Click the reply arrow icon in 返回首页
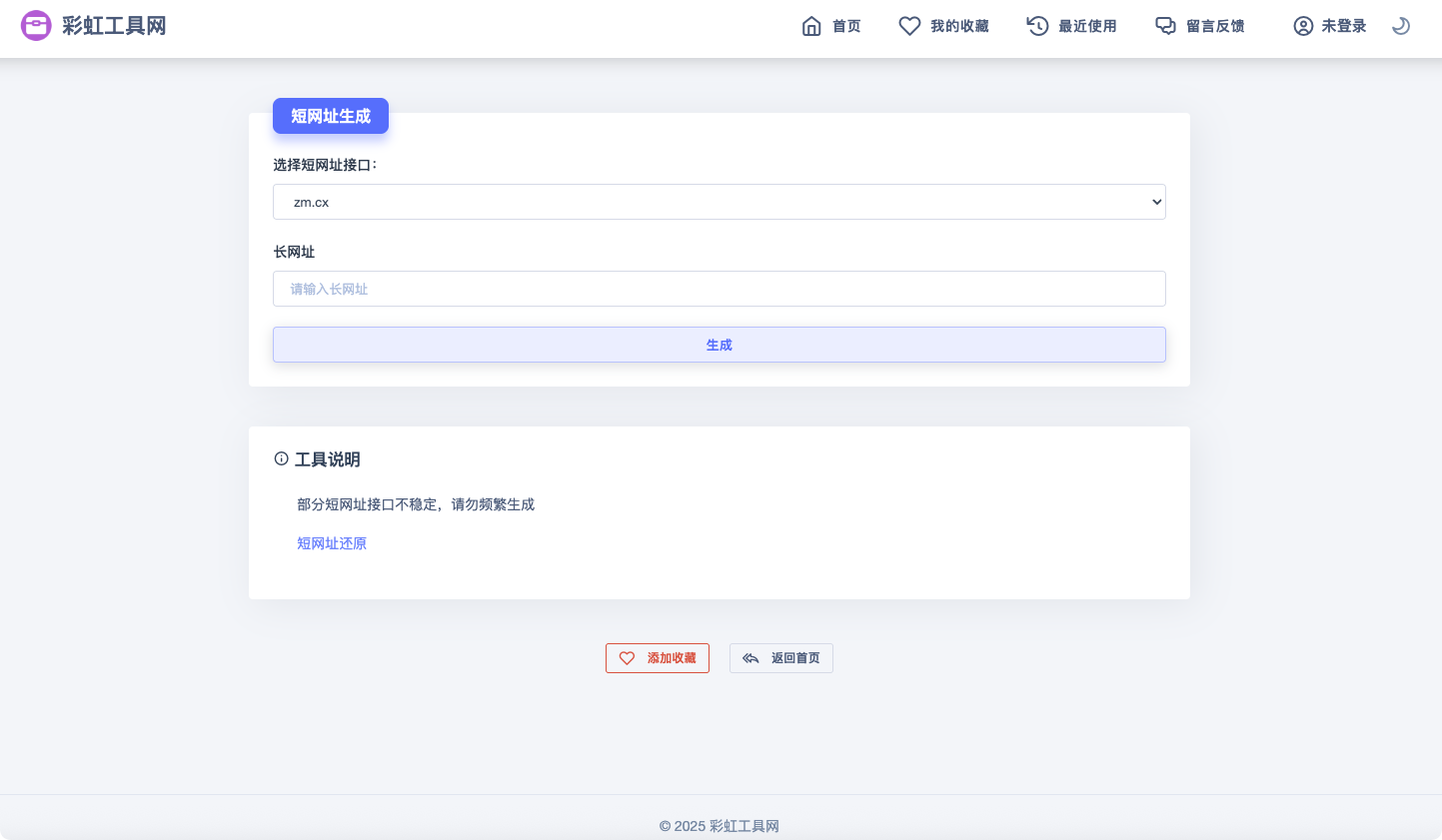 (x=750, y=658)
